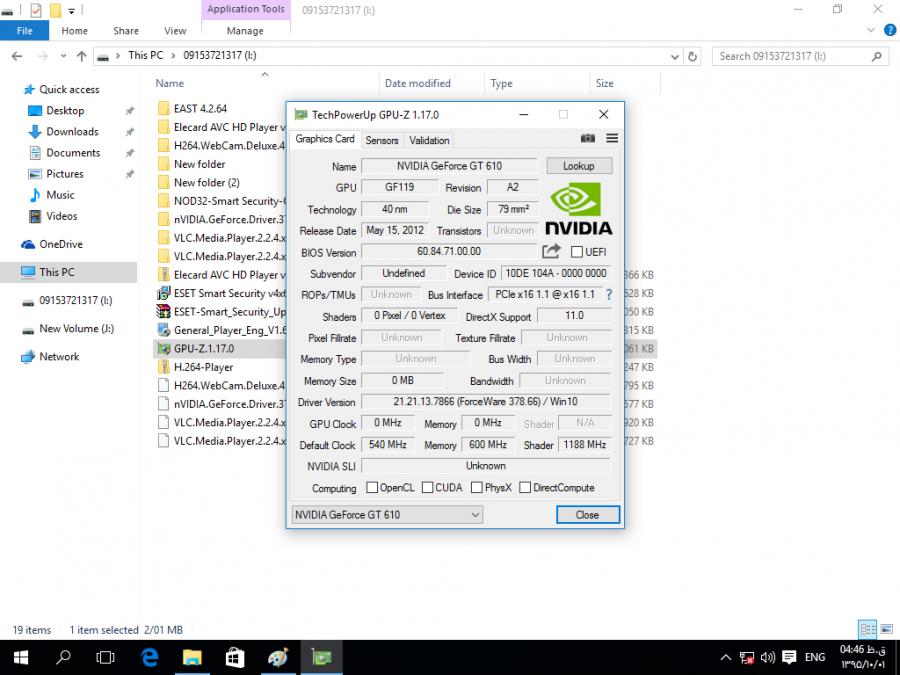
Task: Open the Windows Start menu
Action: (x=21, y=657)
